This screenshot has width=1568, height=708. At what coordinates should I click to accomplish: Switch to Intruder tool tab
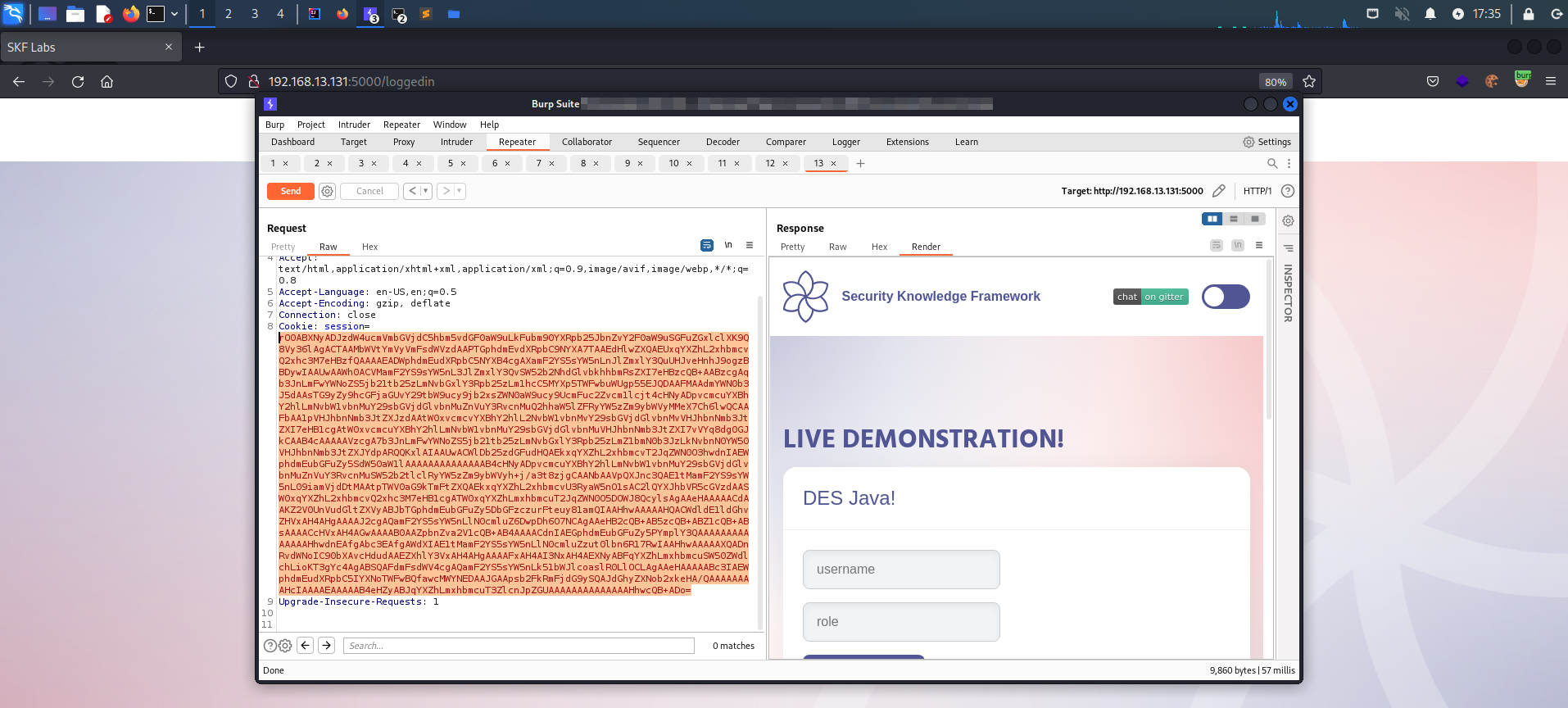[x=456, y=142]
